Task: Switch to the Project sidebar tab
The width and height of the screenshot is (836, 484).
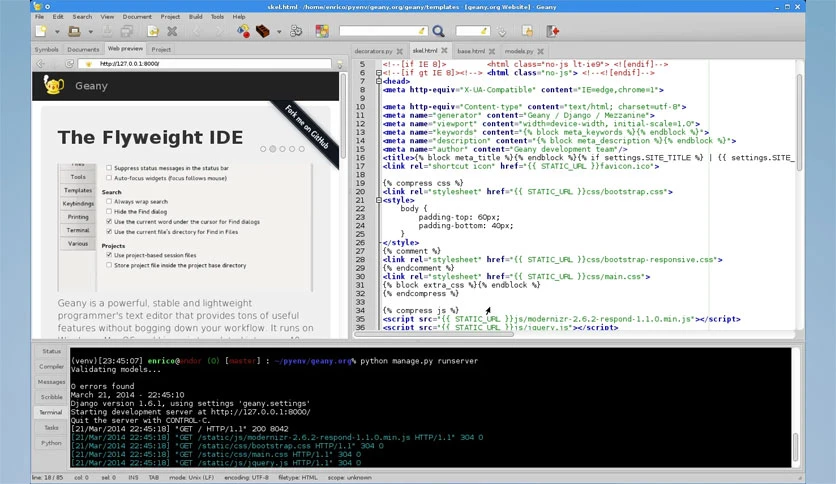Action: (161, 50)
